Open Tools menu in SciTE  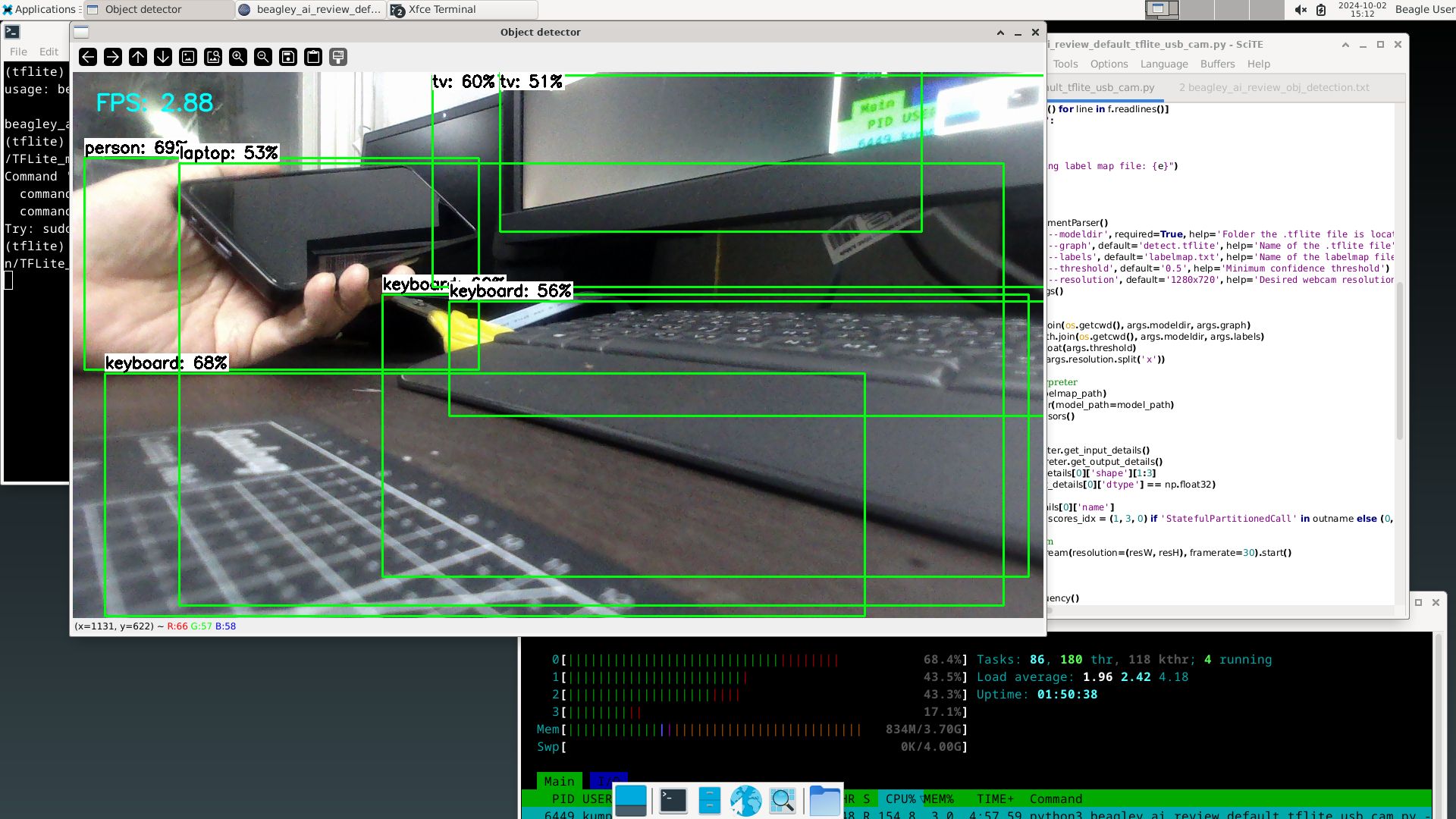tap(1065, 64)
